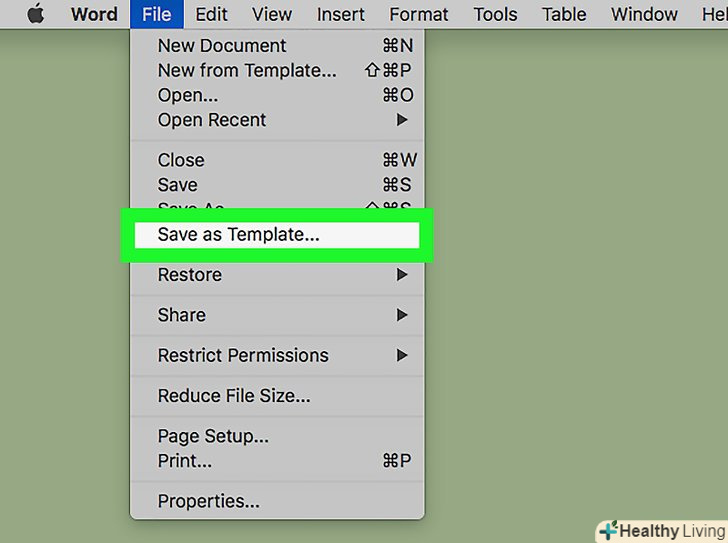728x543 pixels.
Task: Select New from Template menu item
Action: pyautogui.click(x=247, y=71)
